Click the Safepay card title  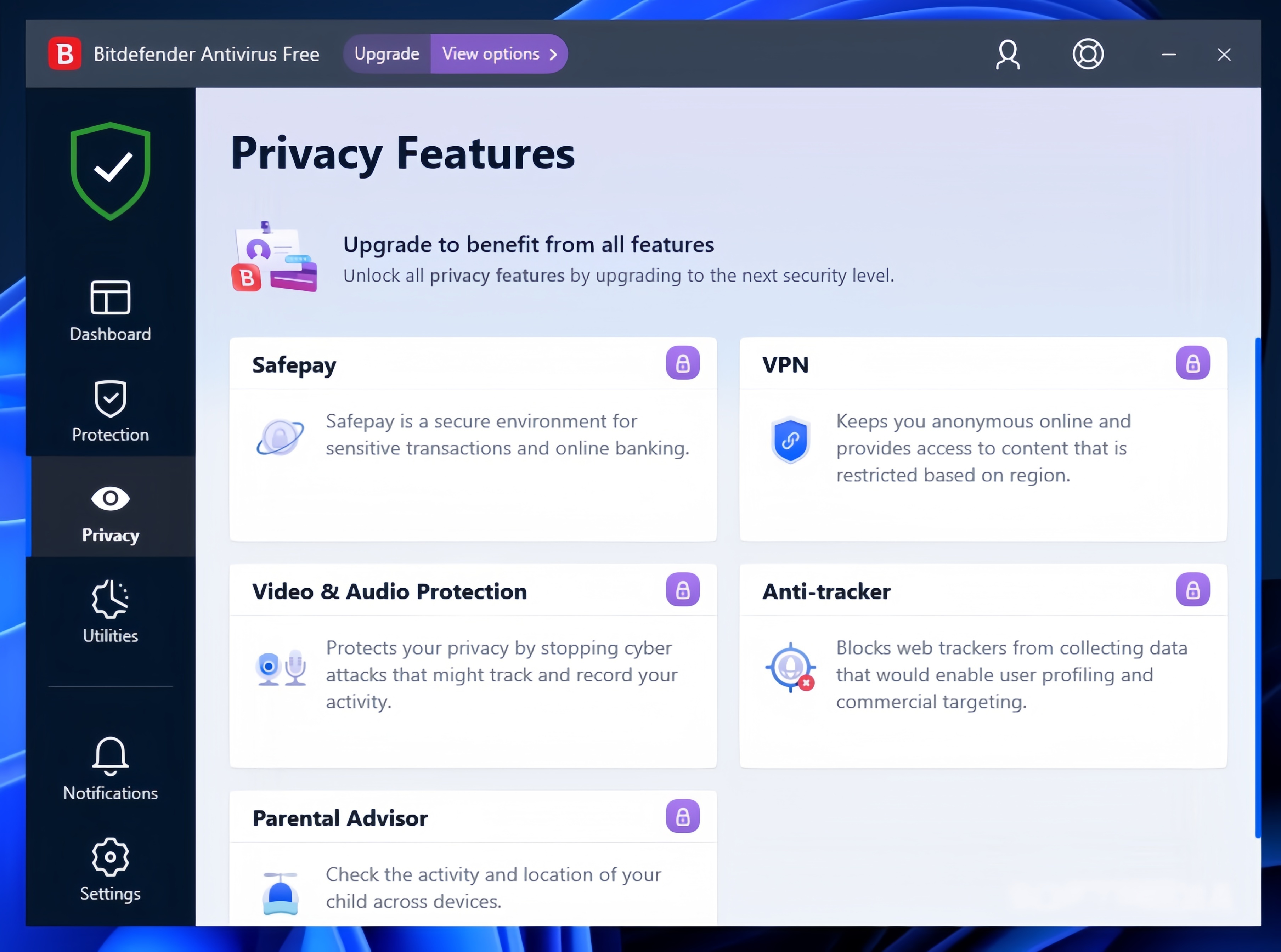[x=294, y=365]
